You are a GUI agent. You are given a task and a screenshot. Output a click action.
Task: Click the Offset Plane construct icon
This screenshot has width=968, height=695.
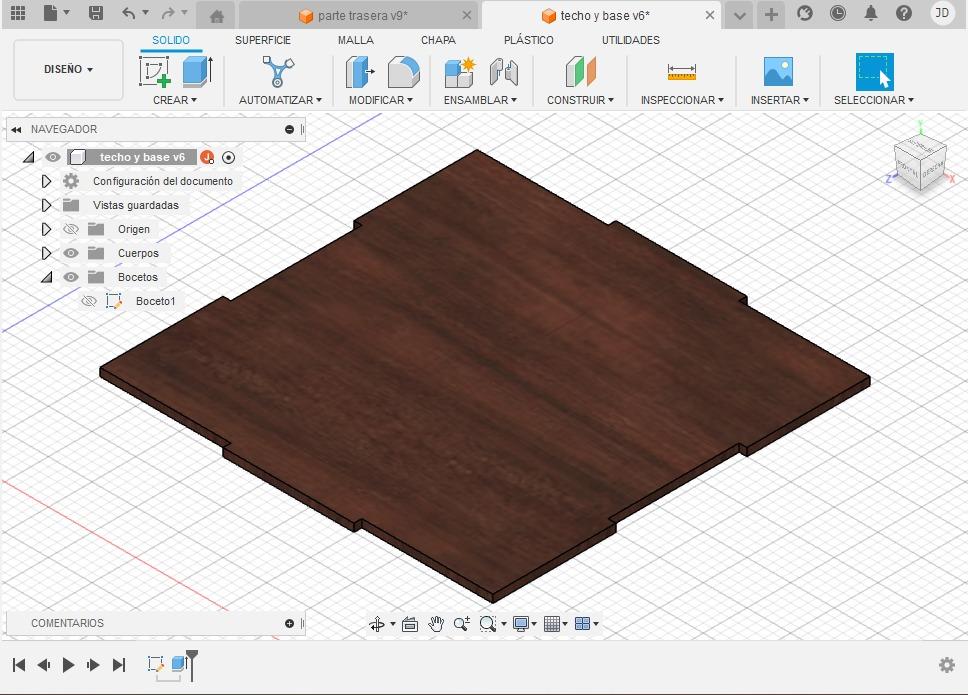point(581,71)
